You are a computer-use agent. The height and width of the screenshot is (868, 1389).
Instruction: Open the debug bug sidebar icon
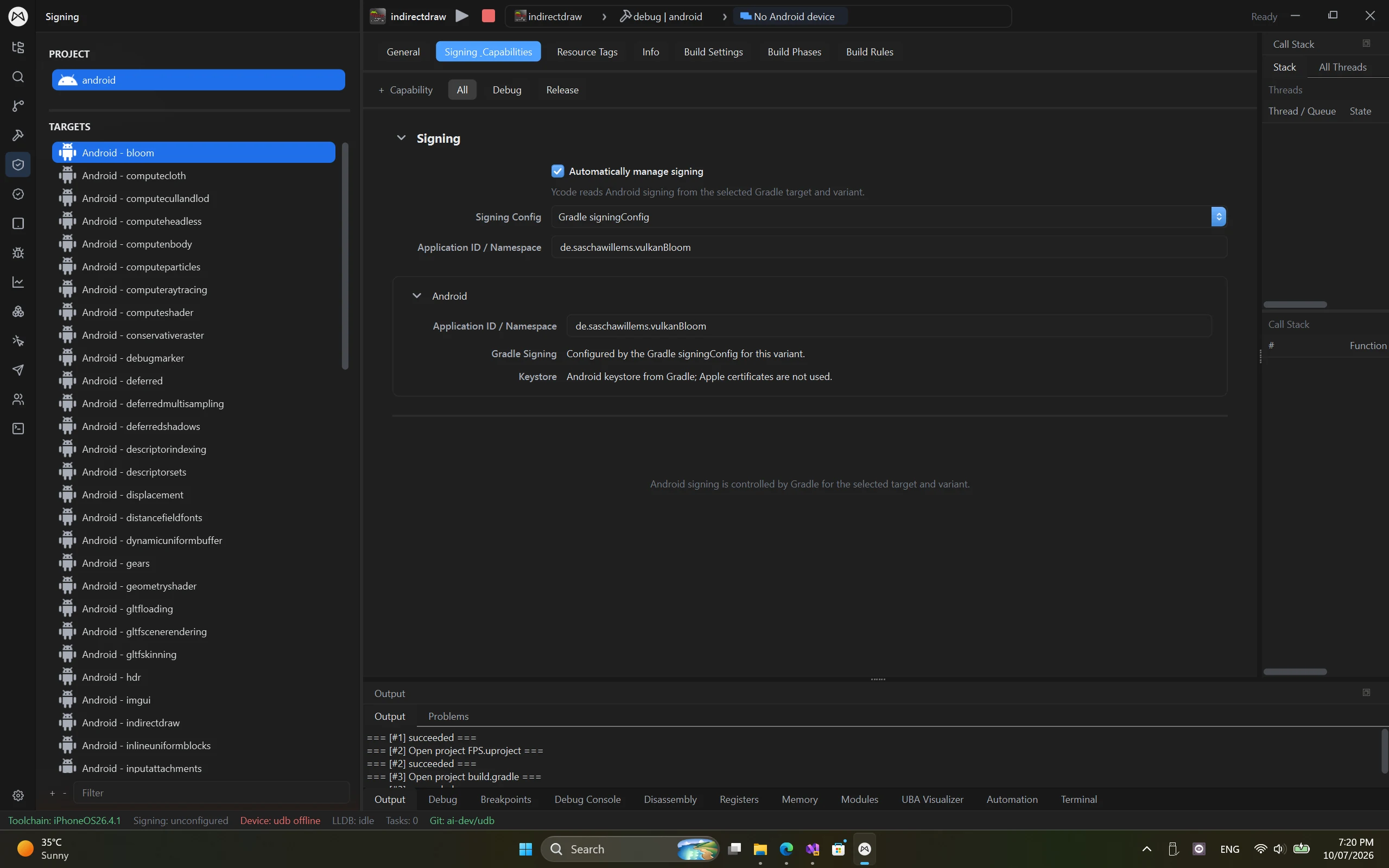pos(18,252)
